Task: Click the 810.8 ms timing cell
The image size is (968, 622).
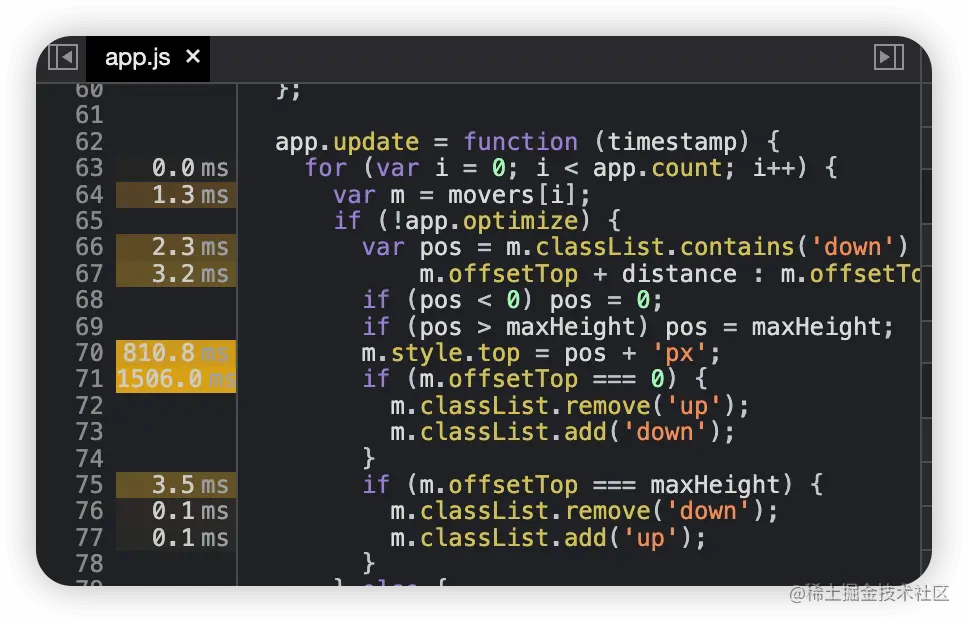Action: (x=176, y=353)
